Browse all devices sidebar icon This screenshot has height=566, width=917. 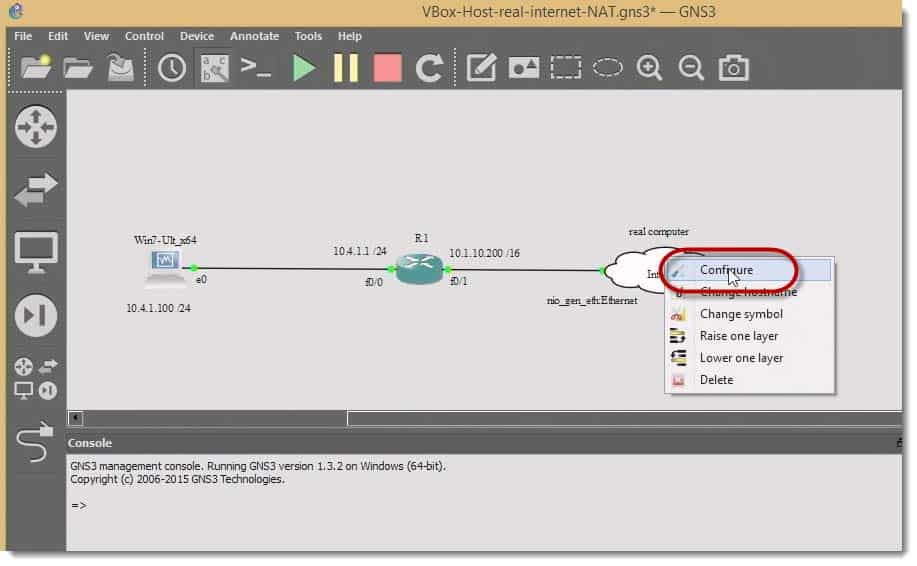coord(36,379)
